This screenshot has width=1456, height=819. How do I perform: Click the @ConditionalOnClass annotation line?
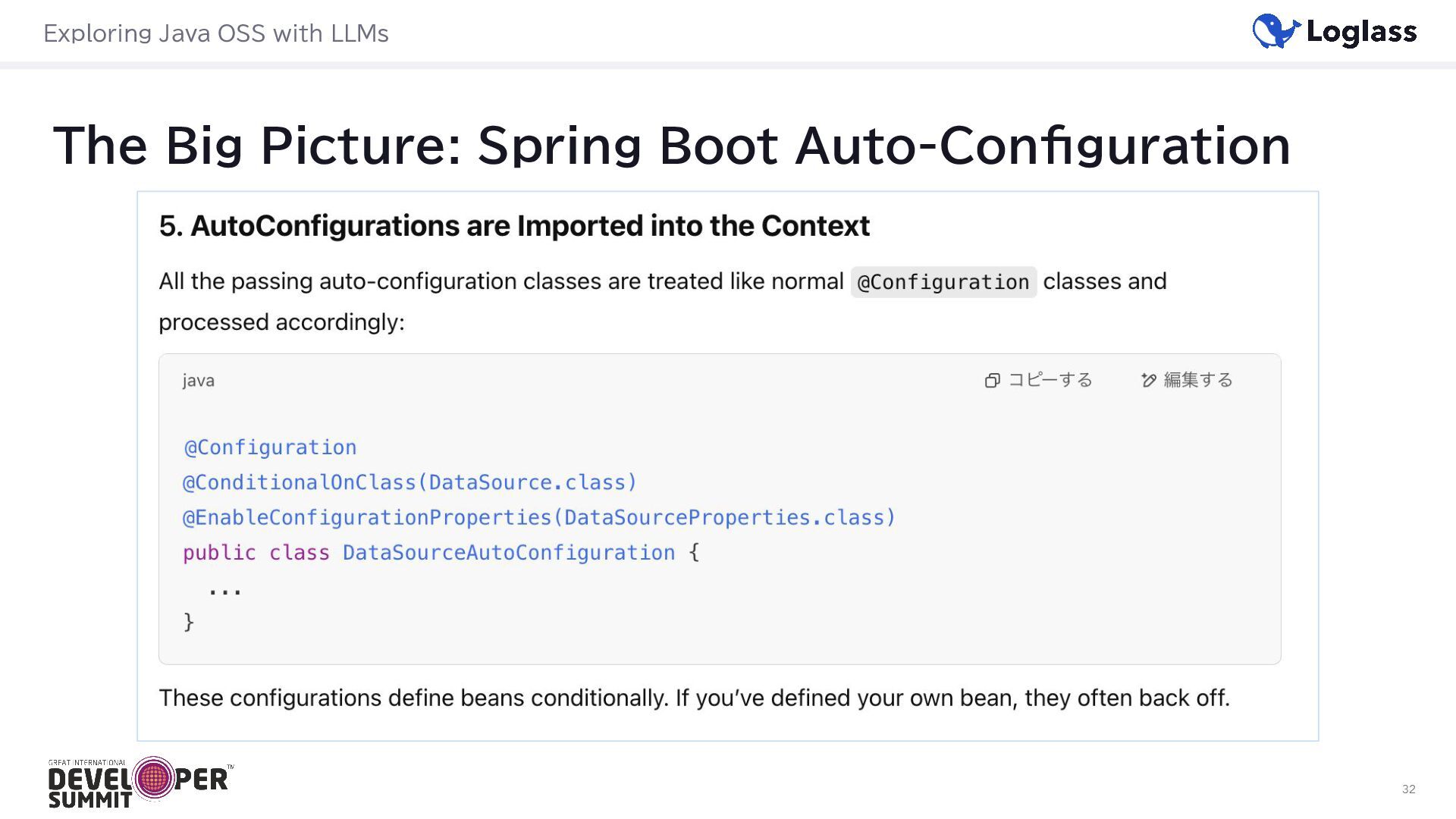[409, 482]
